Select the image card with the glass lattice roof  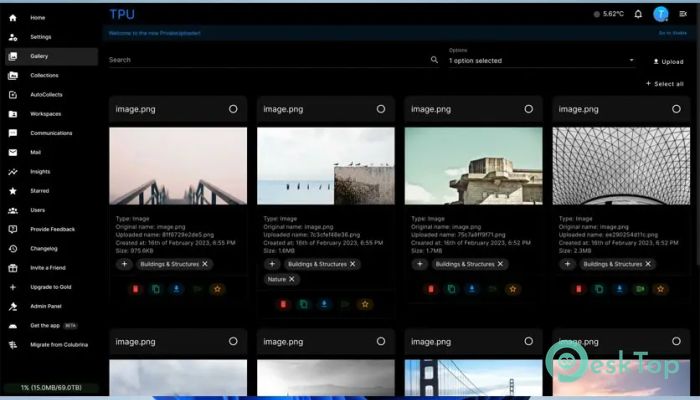[676, 109]
